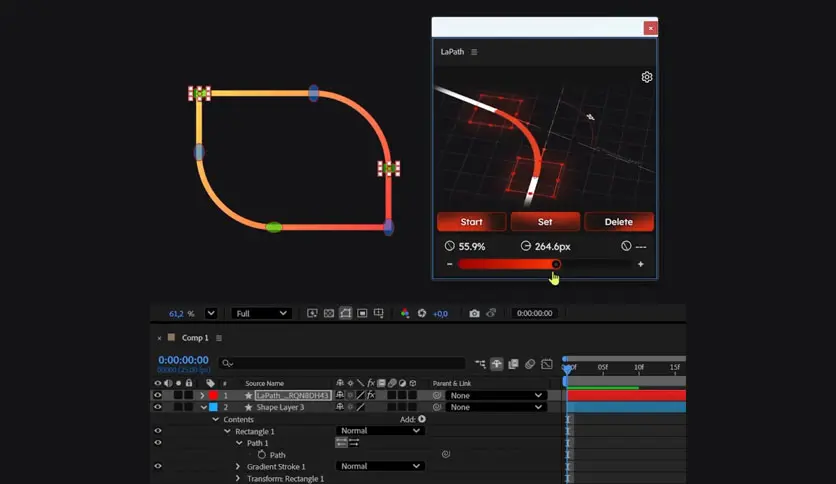Click the minus icon beside LaPath slider
Viewport: 836px width, 484px height.
449,264
